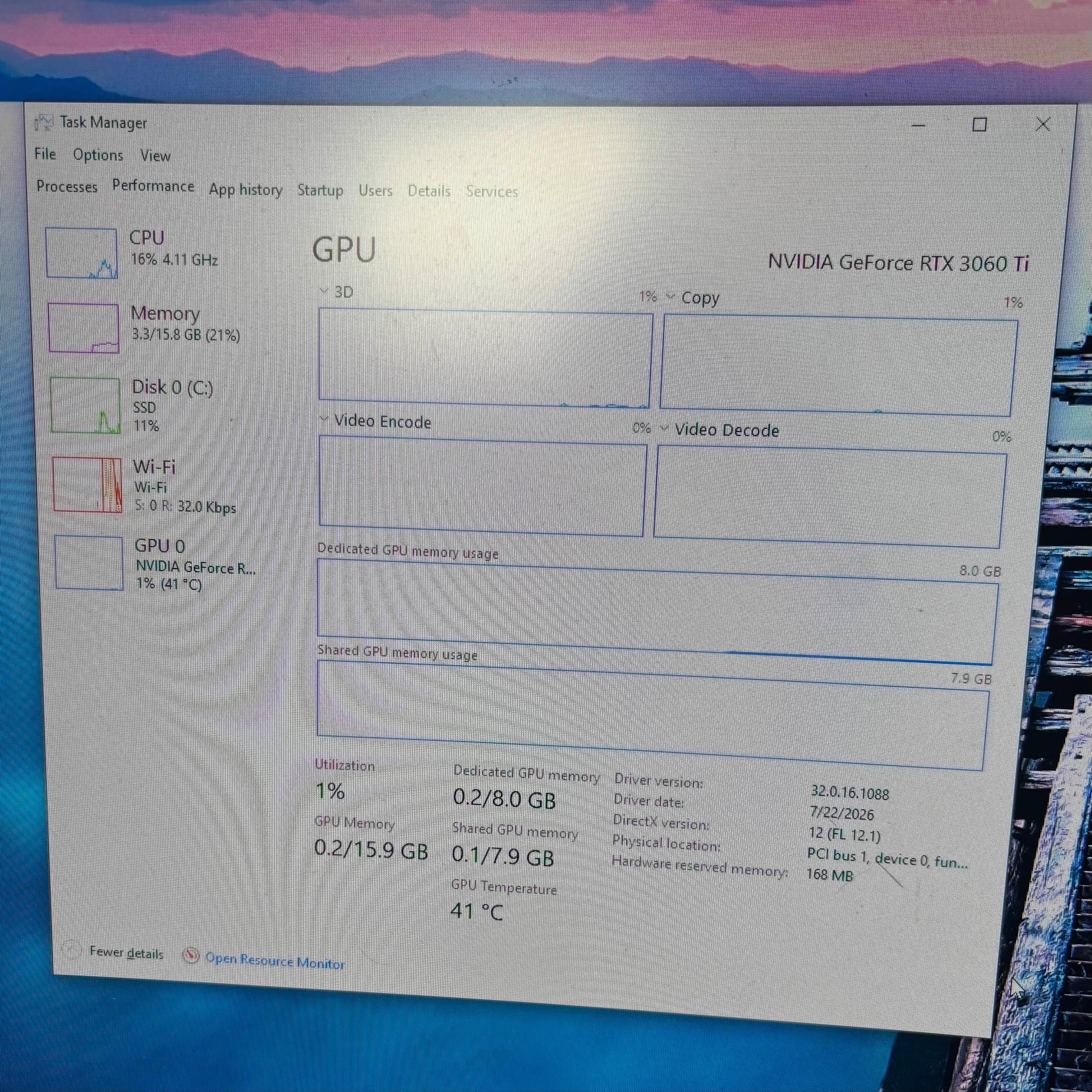This screenshot has height=1092, width=1092.
Task: Switch to the Services tab
Action: point(492,191)
